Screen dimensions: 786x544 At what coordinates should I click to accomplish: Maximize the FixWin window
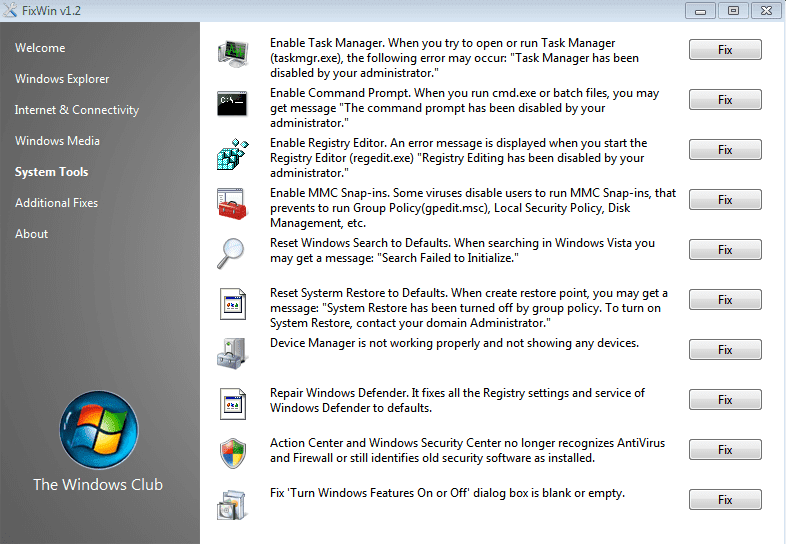click(733, 11)
